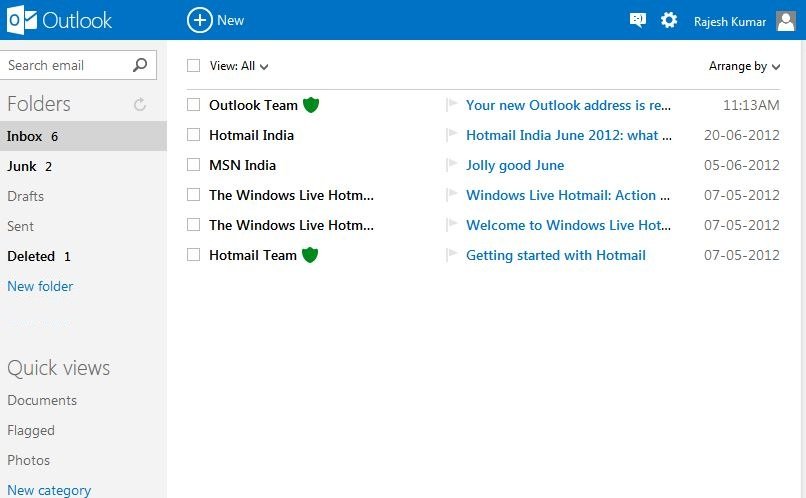Click the Rajesh Kumar profile picture
Image resolution: width=806 pixels, height=498 pixels.
coord(786,21)
